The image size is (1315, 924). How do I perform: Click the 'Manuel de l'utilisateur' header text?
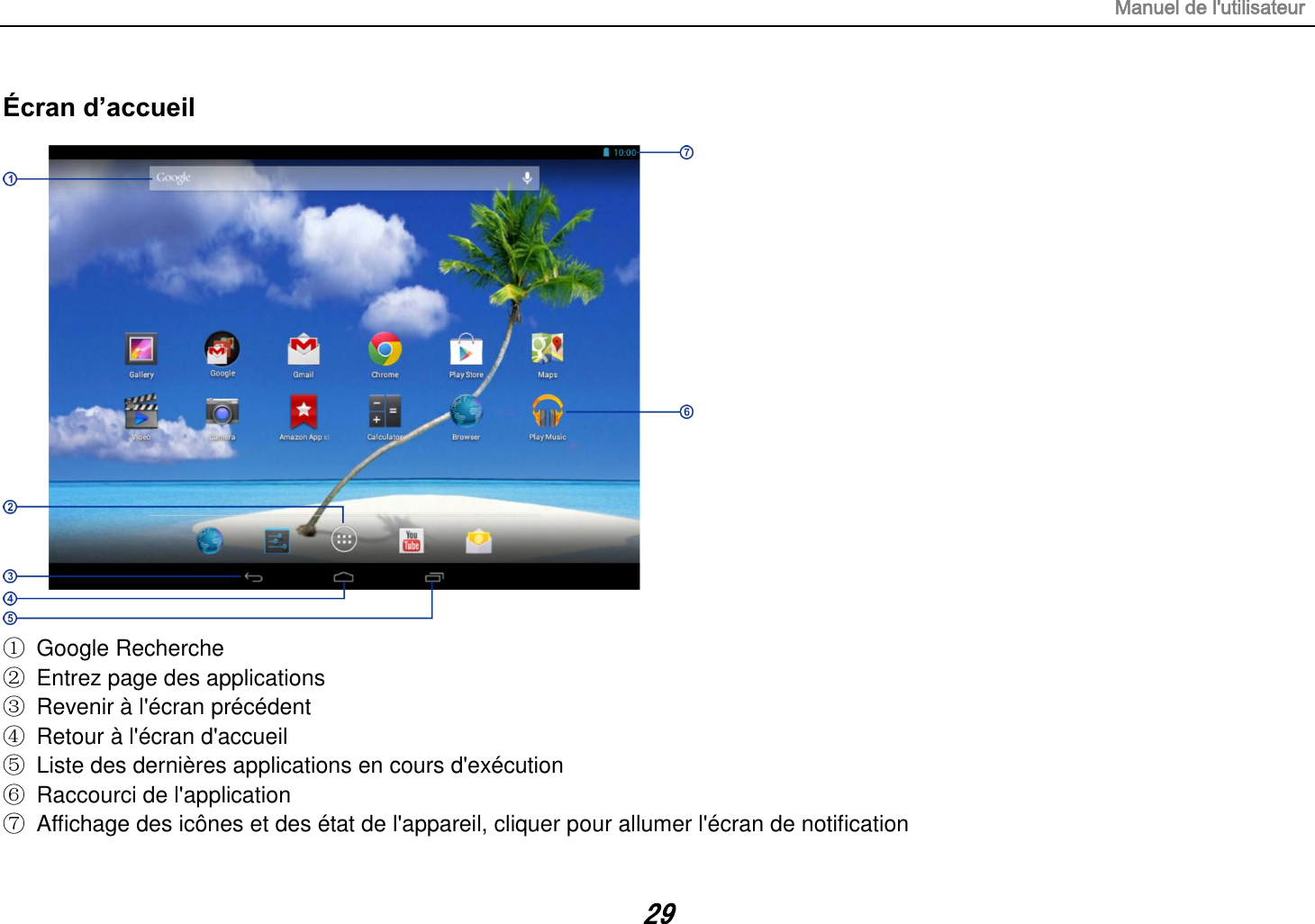[1210, 8]
